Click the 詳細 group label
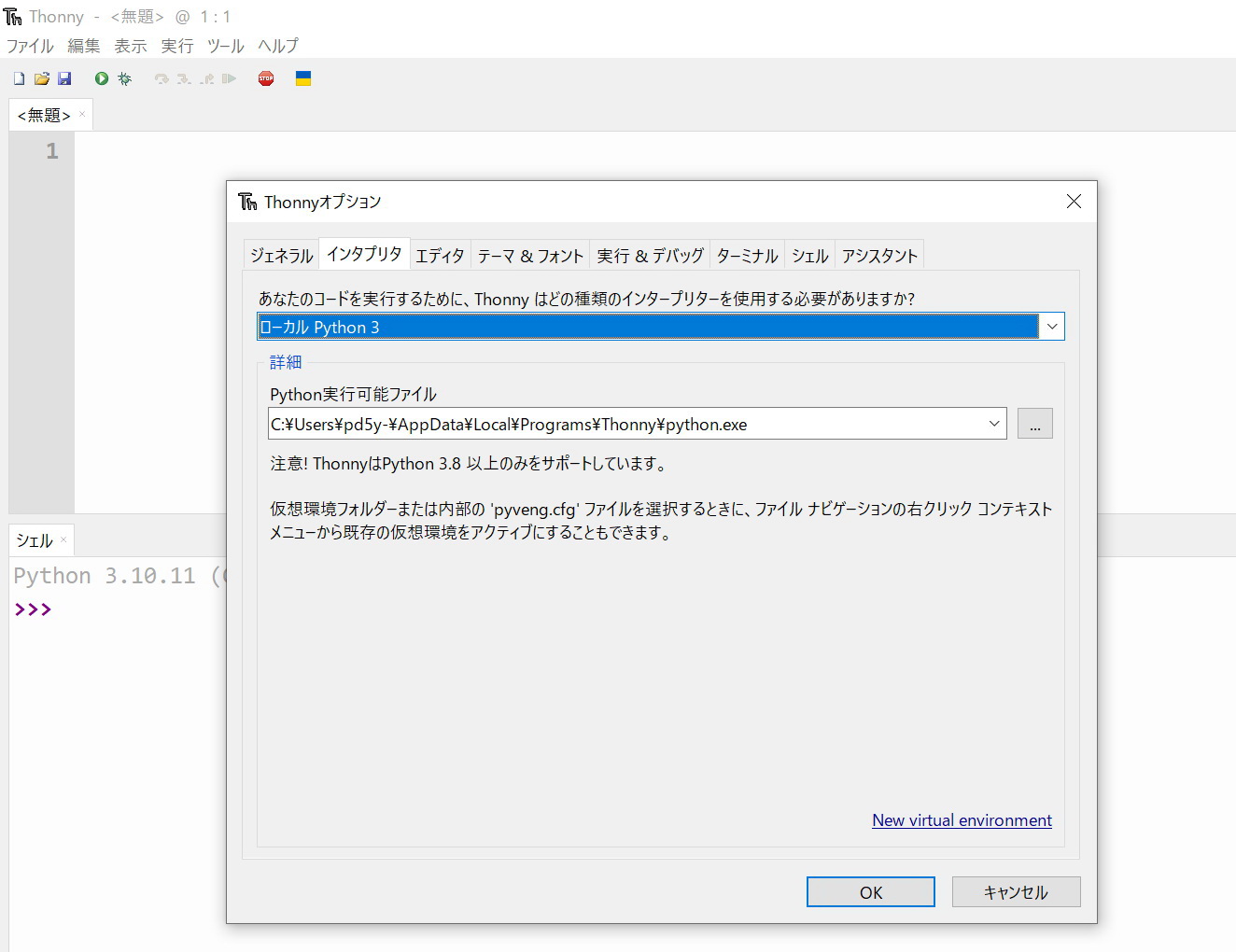This screenshot has width=1236, height=952. pyautogui.click(x=286, y=362)
